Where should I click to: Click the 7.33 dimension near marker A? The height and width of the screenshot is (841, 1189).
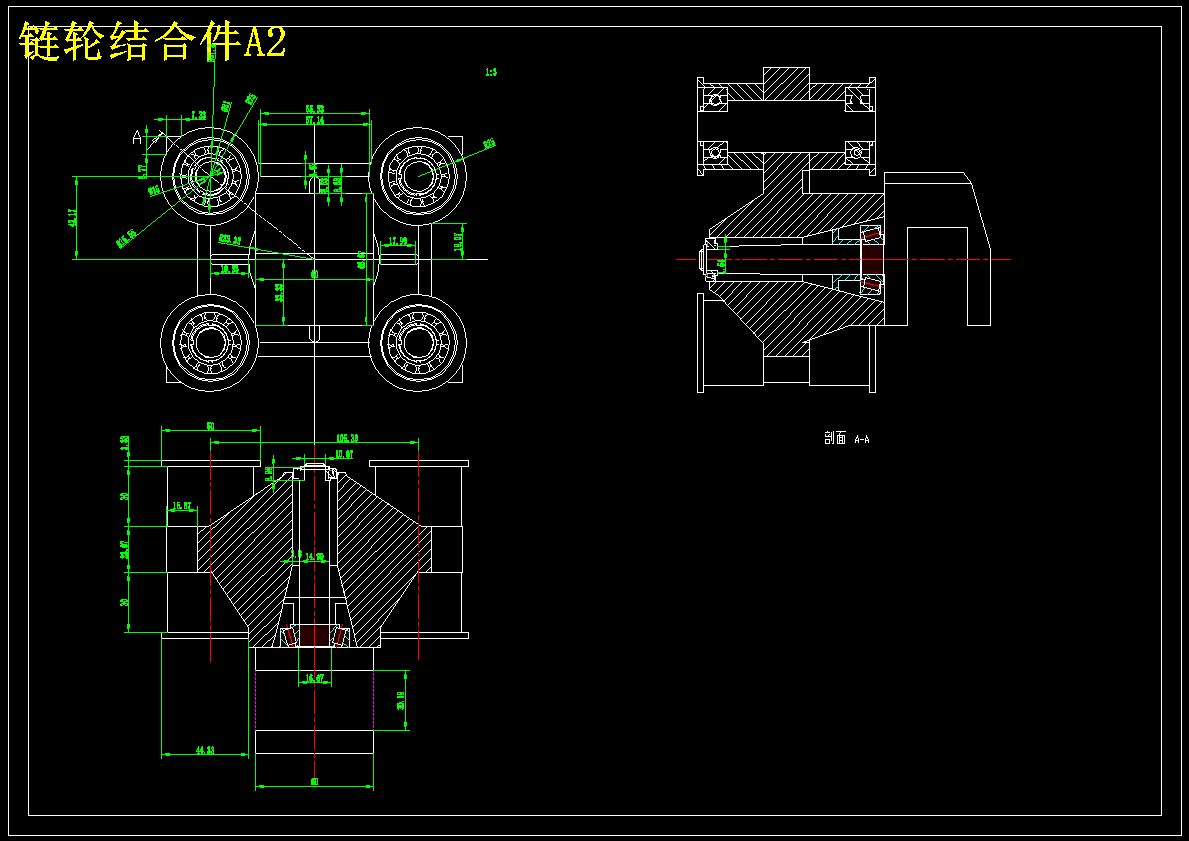pos(199,115)
